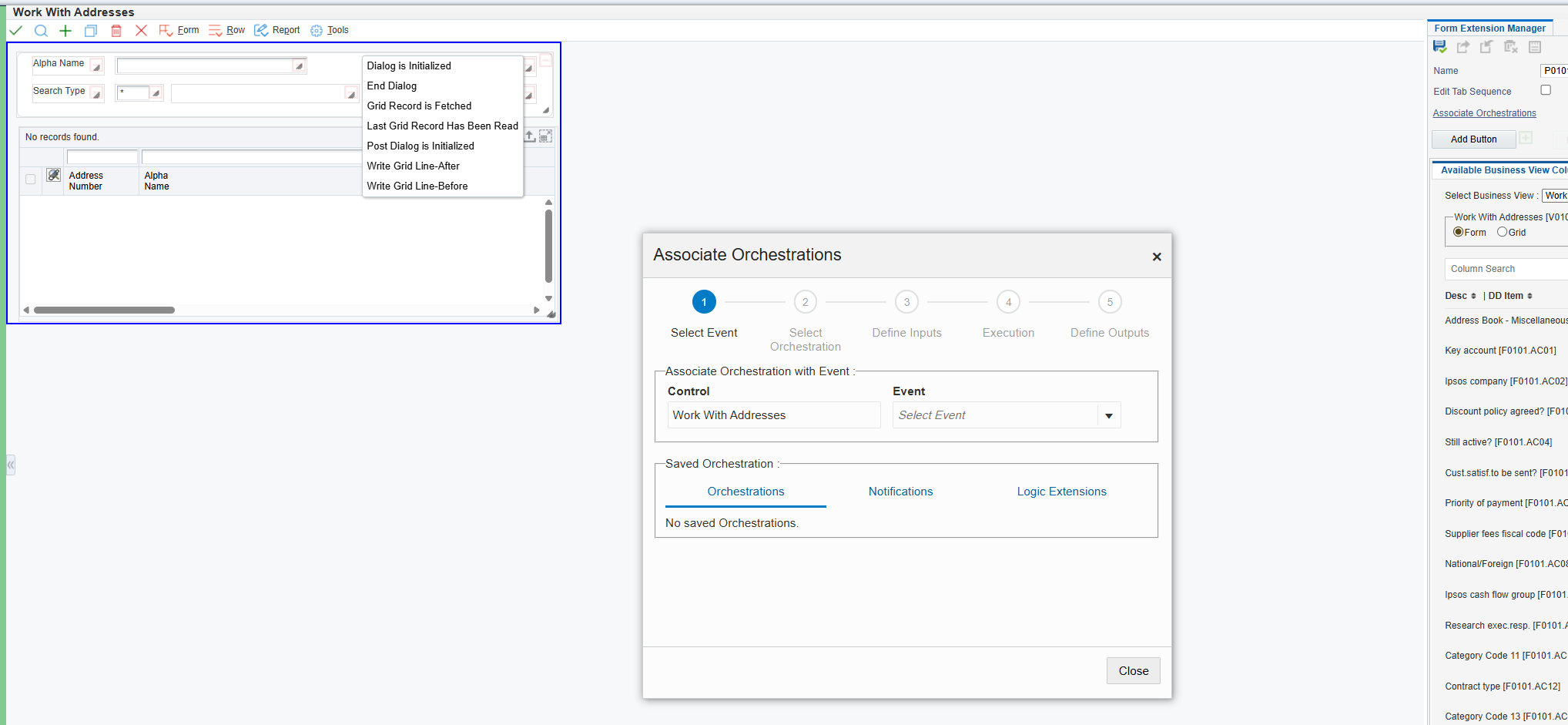Click the grid scroll right arrow

[537, 310]
